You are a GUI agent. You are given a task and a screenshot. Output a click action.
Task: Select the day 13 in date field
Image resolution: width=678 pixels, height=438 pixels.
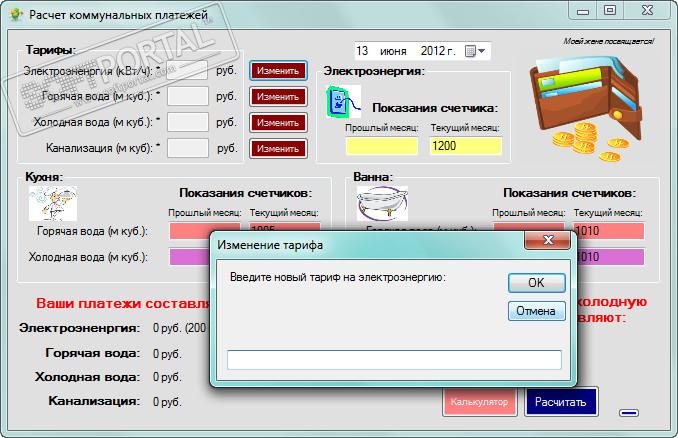point(362,51)
